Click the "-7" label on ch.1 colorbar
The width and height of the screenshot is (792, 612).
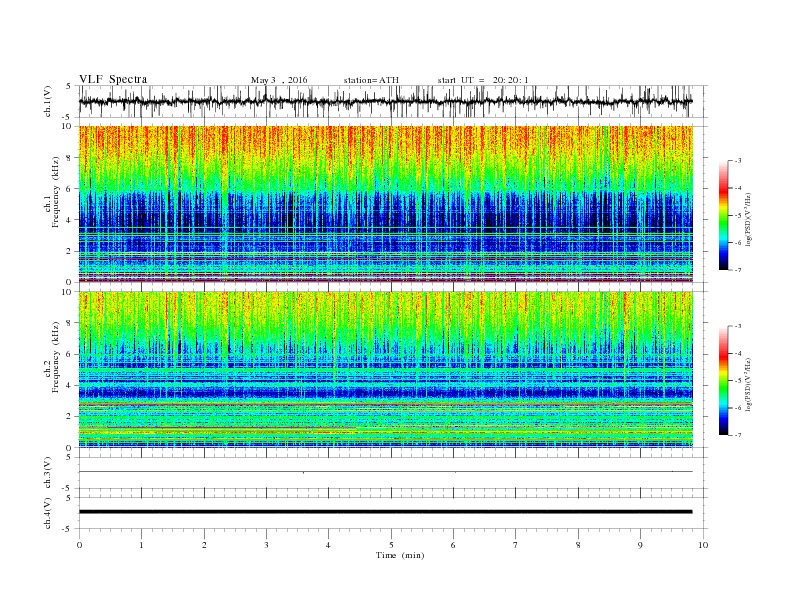tap(738, 270)
